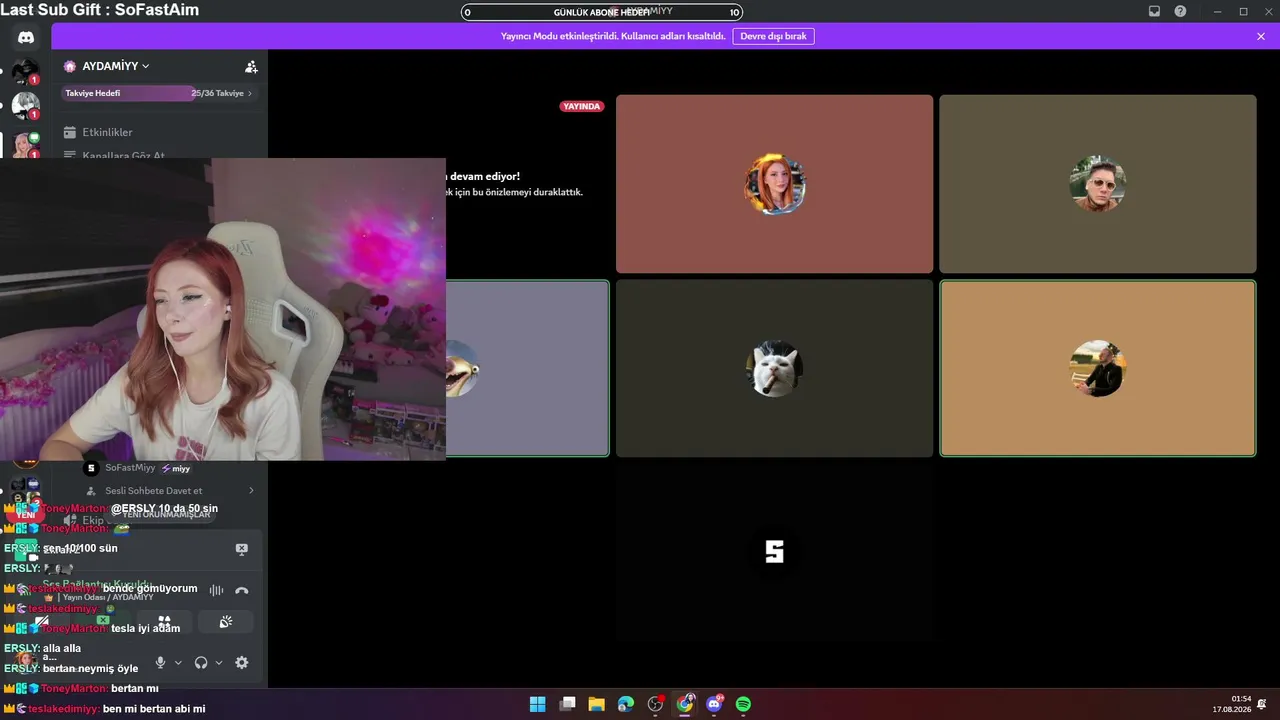Switch to Chrome on the taskbar

pyautogui.click(x=685, y=704)
